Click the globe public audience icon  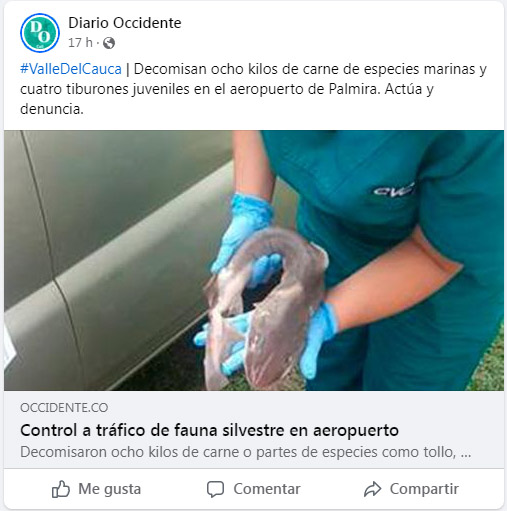point(109,43)
